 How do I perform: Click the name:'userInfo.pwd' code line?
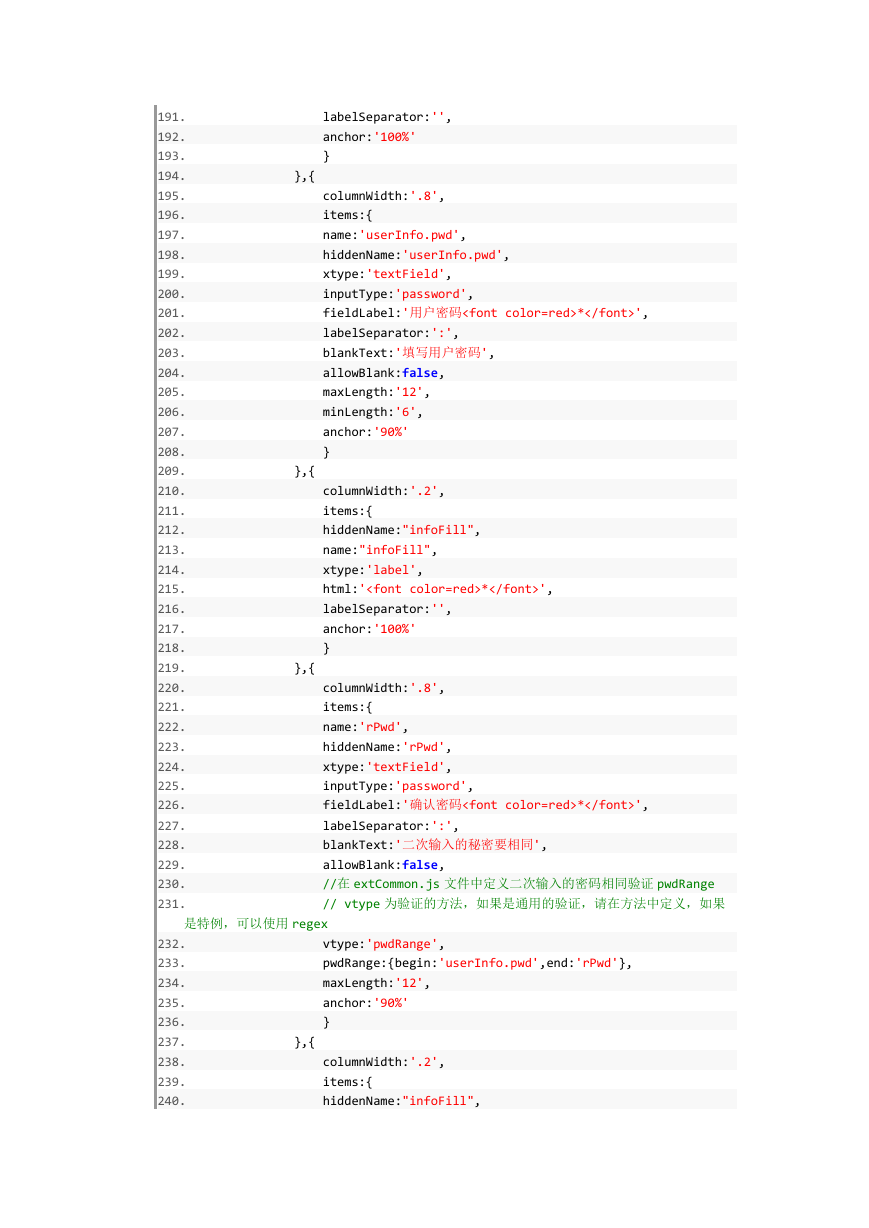click(395, 235)
